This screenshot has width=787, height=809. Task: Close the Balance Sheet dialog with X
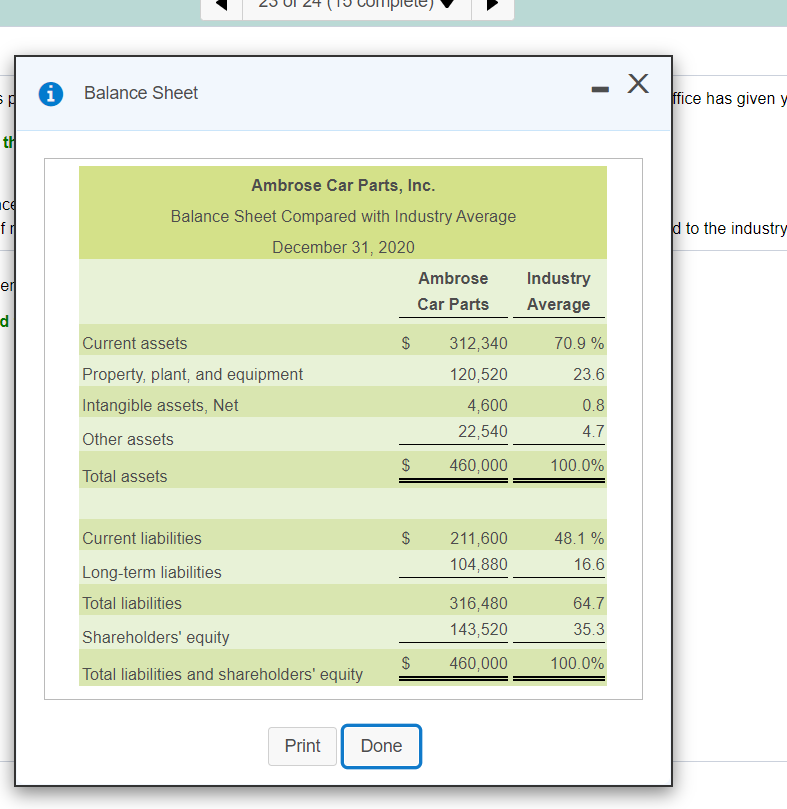click(x=638, y=83)
